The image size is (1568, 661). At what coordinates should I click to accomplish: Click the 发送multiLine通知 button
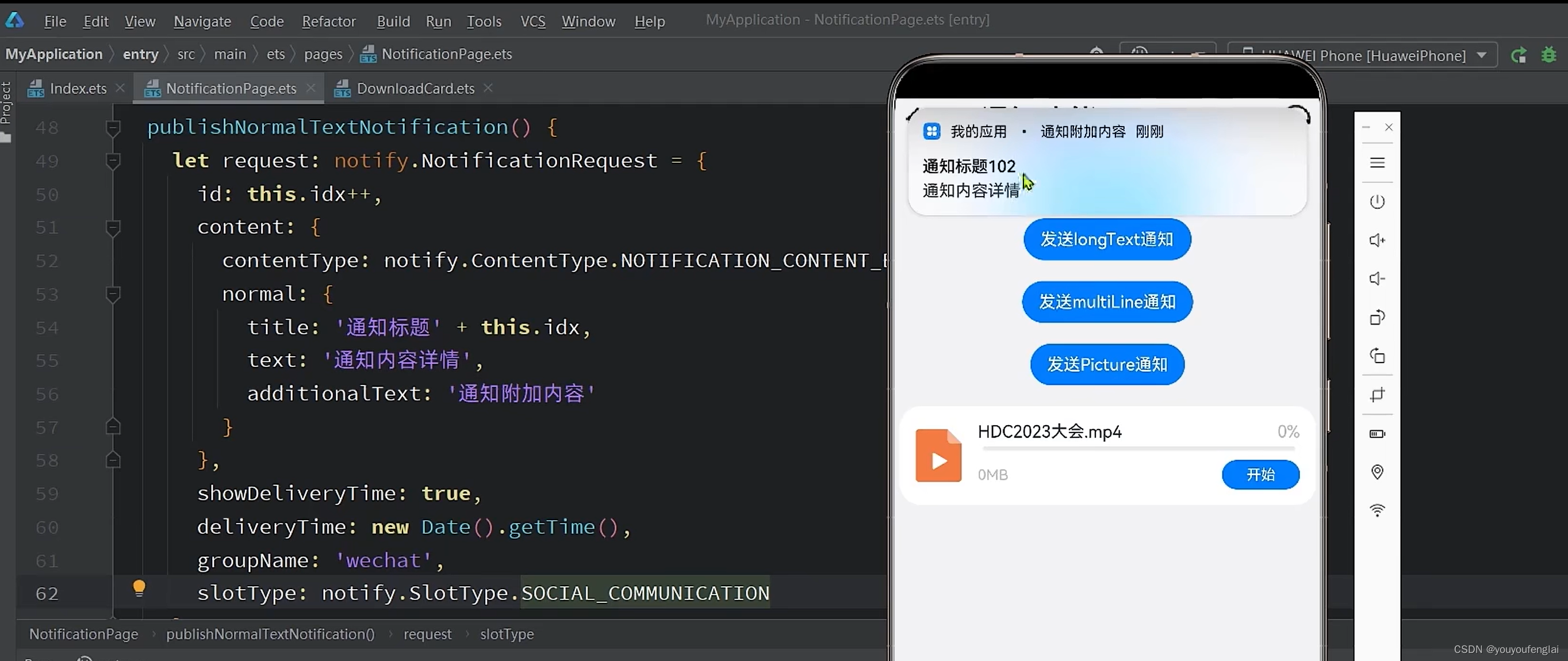click(1107, 301)
